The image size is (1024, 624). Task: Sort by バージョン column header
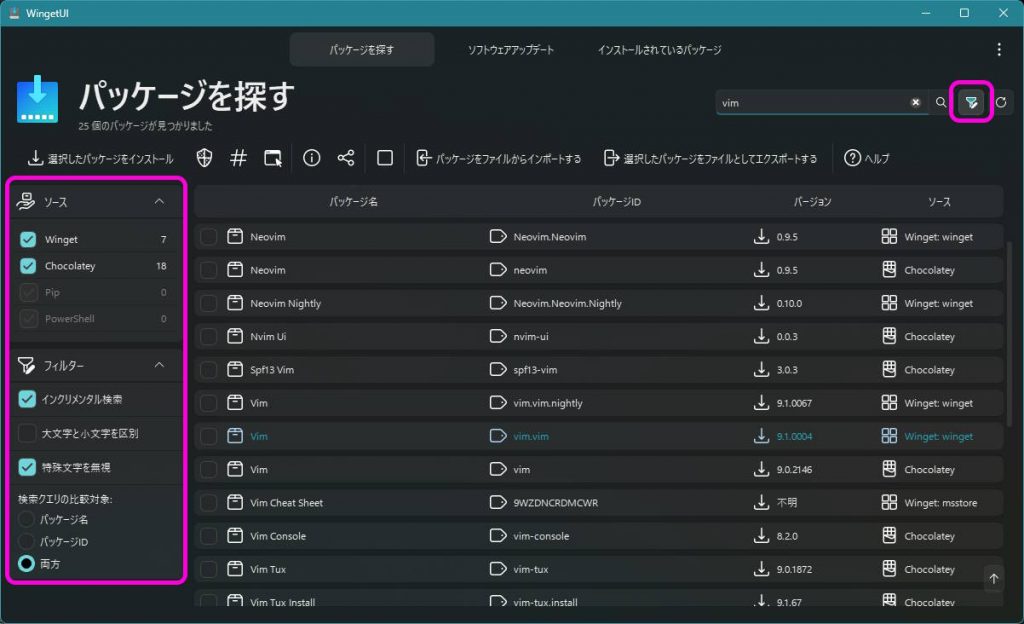[812, 202]
